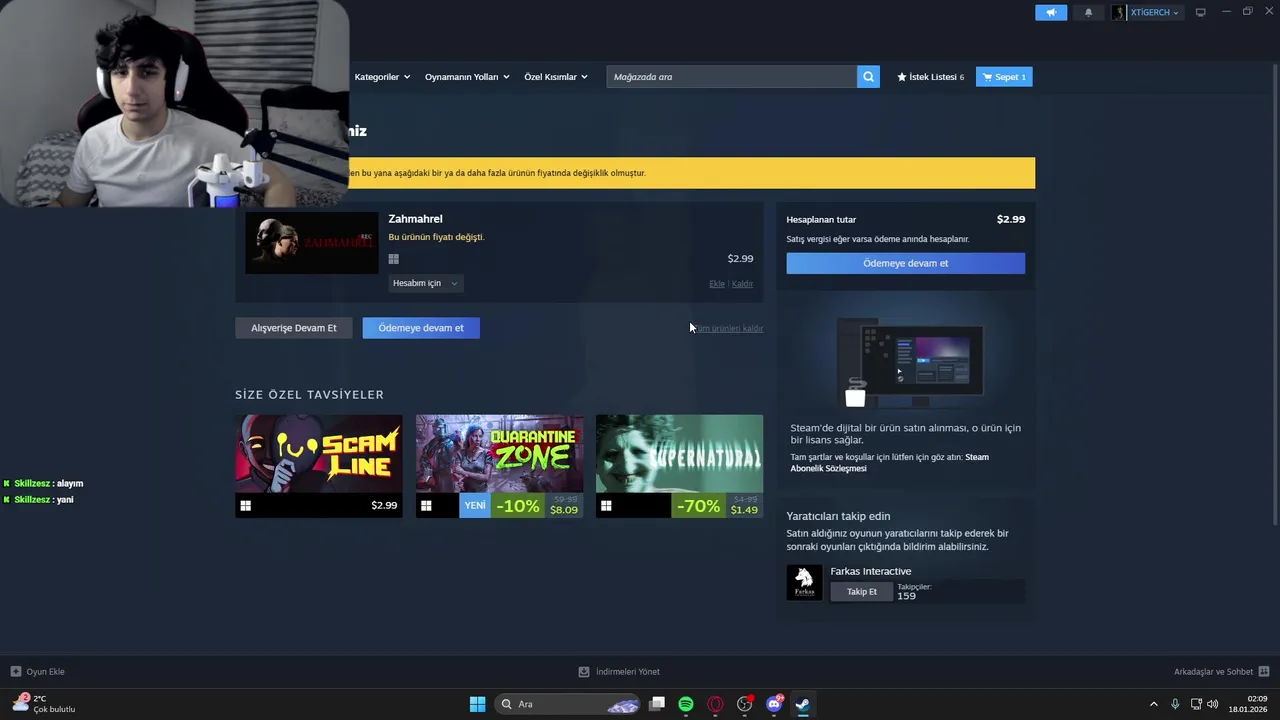Click the -10% discount on Quarantine Zone
Viewport: 1280px width, 720px height.
click(518, 506)
